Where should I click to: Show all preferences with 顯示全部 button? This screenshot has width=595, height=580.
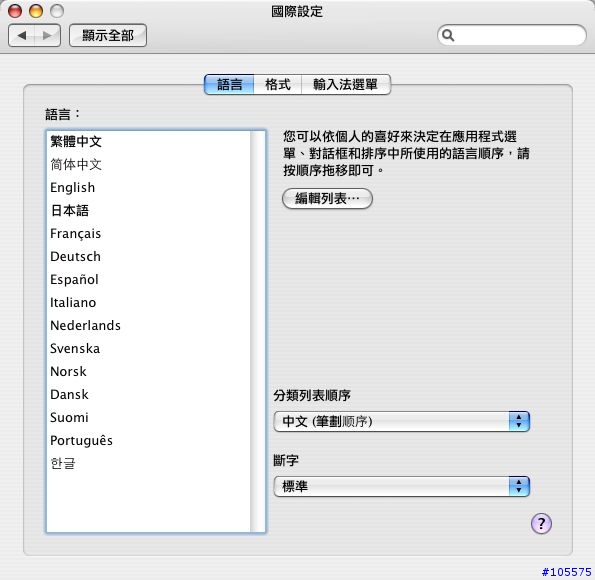click(x=108, y=35)
